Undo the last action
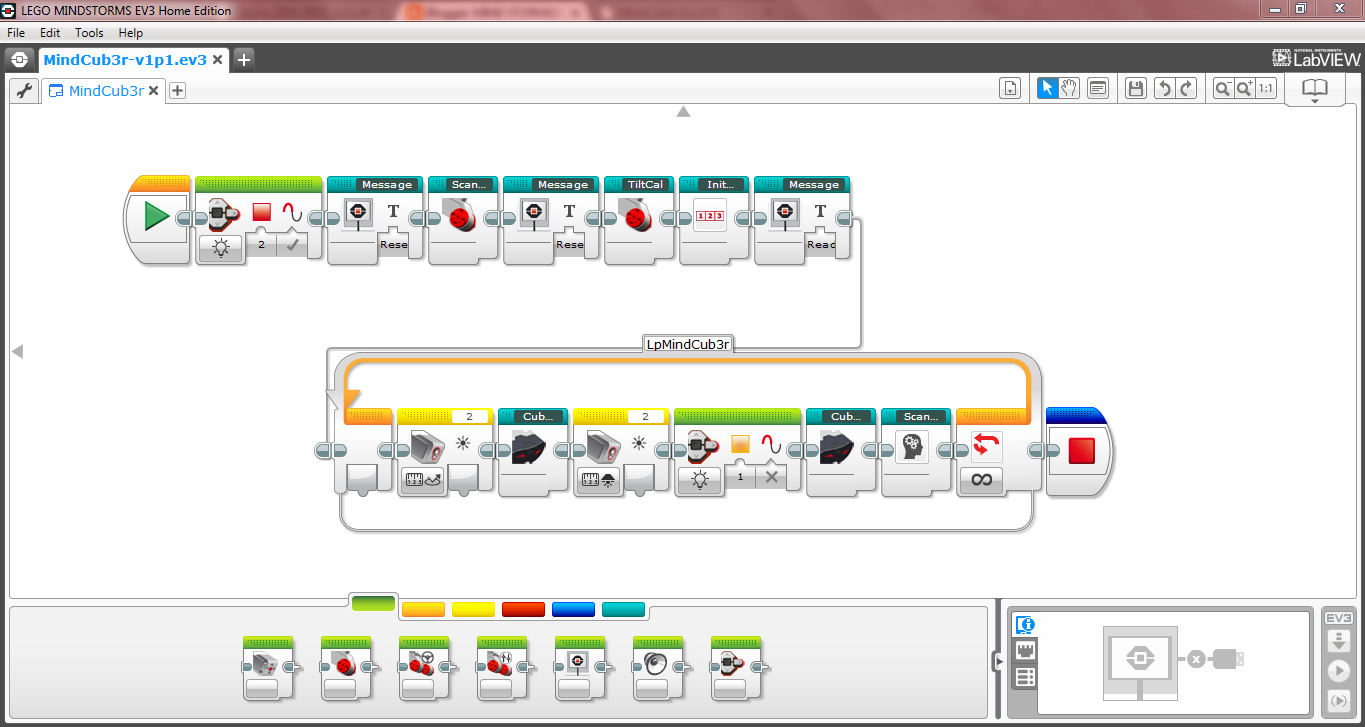This screenshot has width=1365, height=727. [1164, 89]
